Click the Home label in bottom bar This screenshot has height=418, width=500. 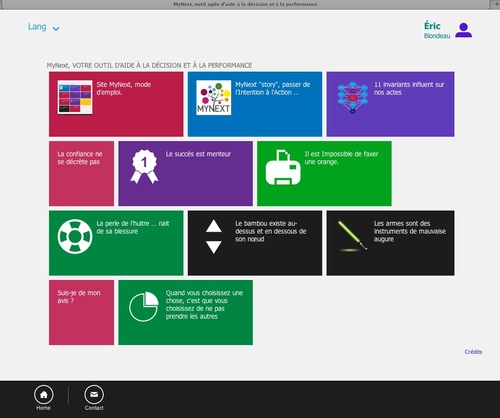pyautogui.click(x=43, y=408)
